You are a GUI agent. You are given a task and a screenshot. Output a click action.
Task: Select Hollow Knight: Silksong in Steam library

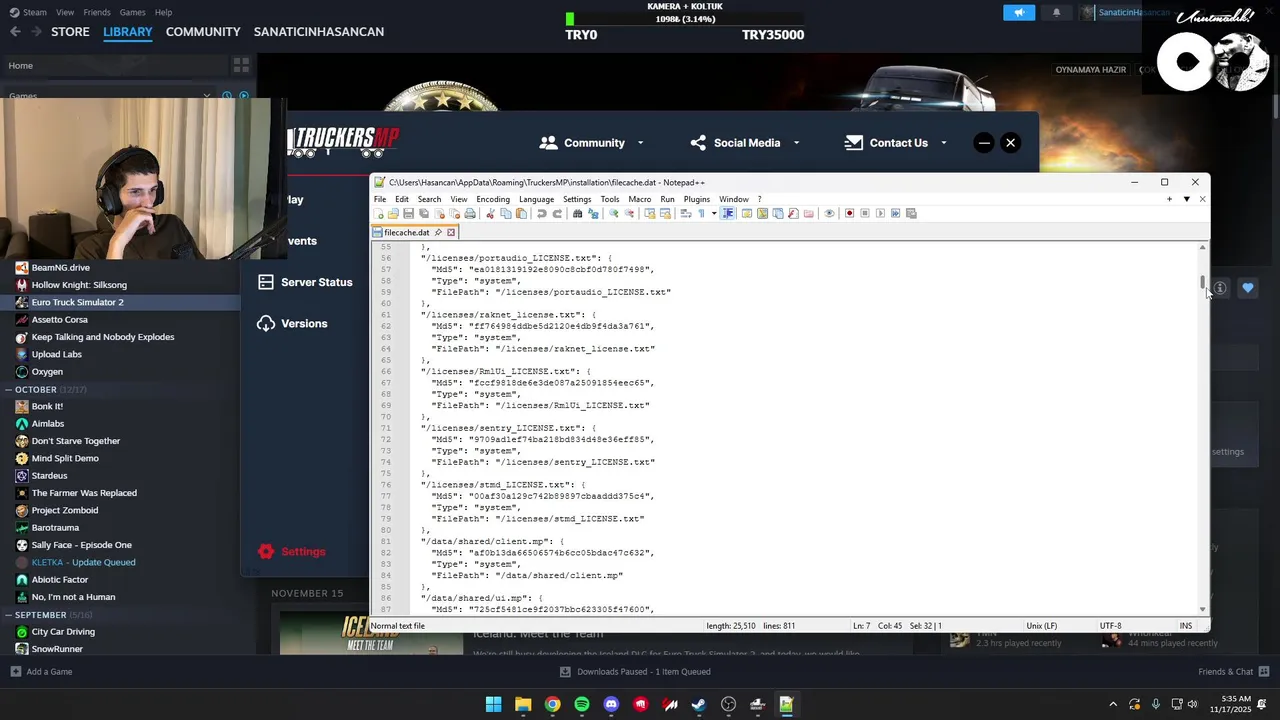click(79, 285)
